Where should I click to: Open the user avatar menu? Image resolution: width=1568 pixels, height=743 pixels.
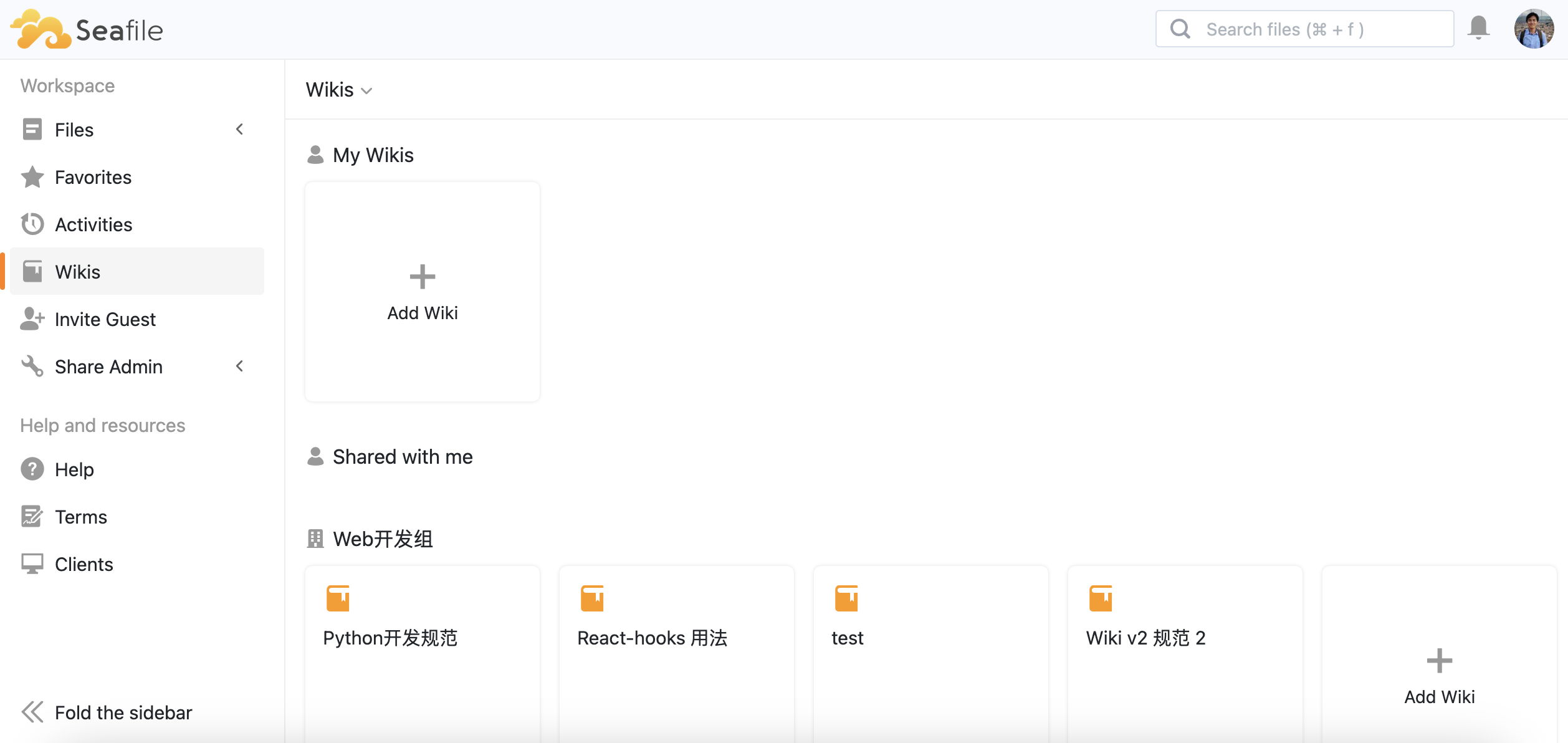coord(1533,29)
